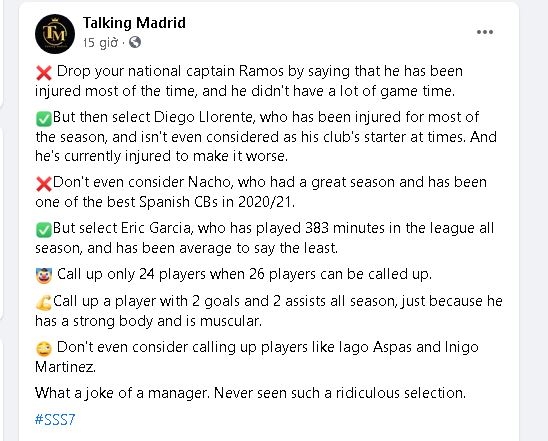The width and height of the screenshot is (548, 441).
Task: Click the flexed biceps emoji
Action: coord(44,303)
